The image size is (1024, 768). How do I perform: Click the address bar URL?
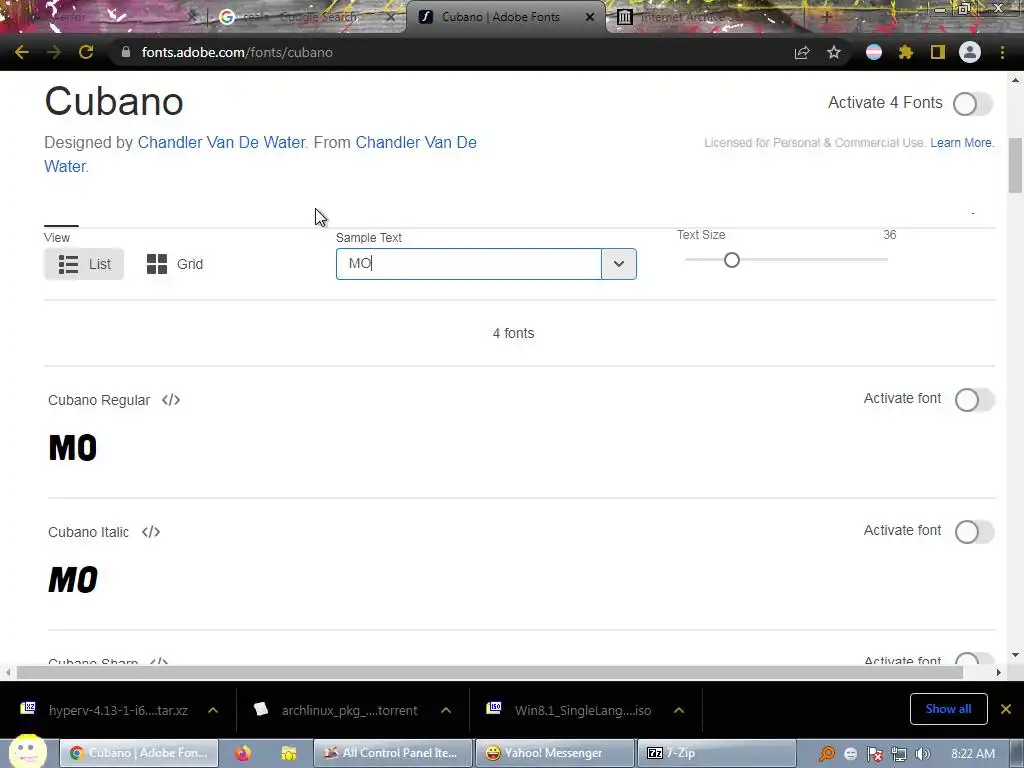pos(237,52)
